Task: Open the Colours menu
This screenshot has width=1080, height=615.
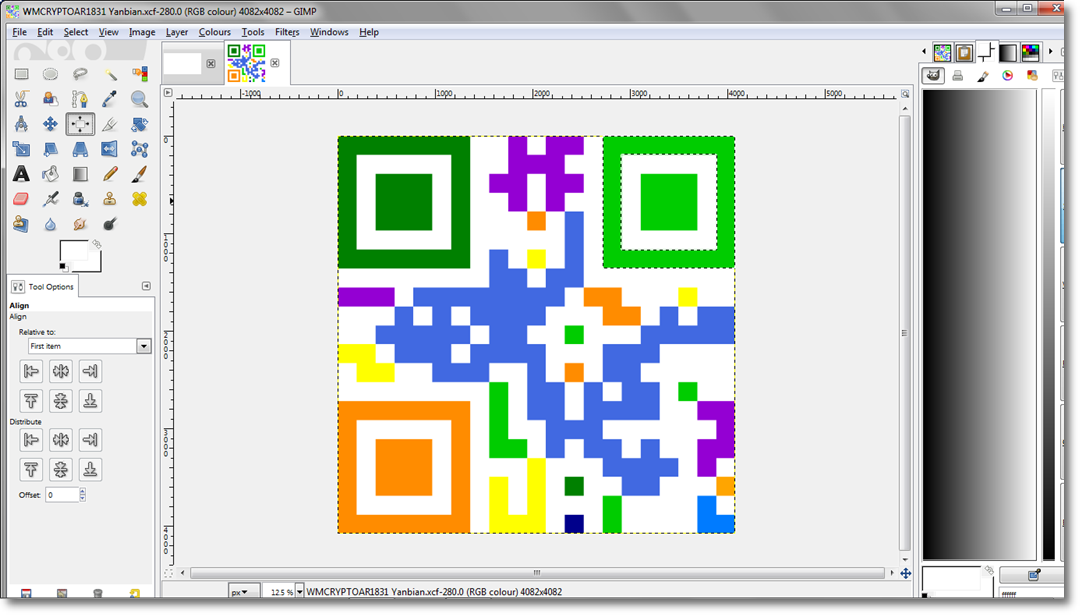Action: tap(215, 32)
